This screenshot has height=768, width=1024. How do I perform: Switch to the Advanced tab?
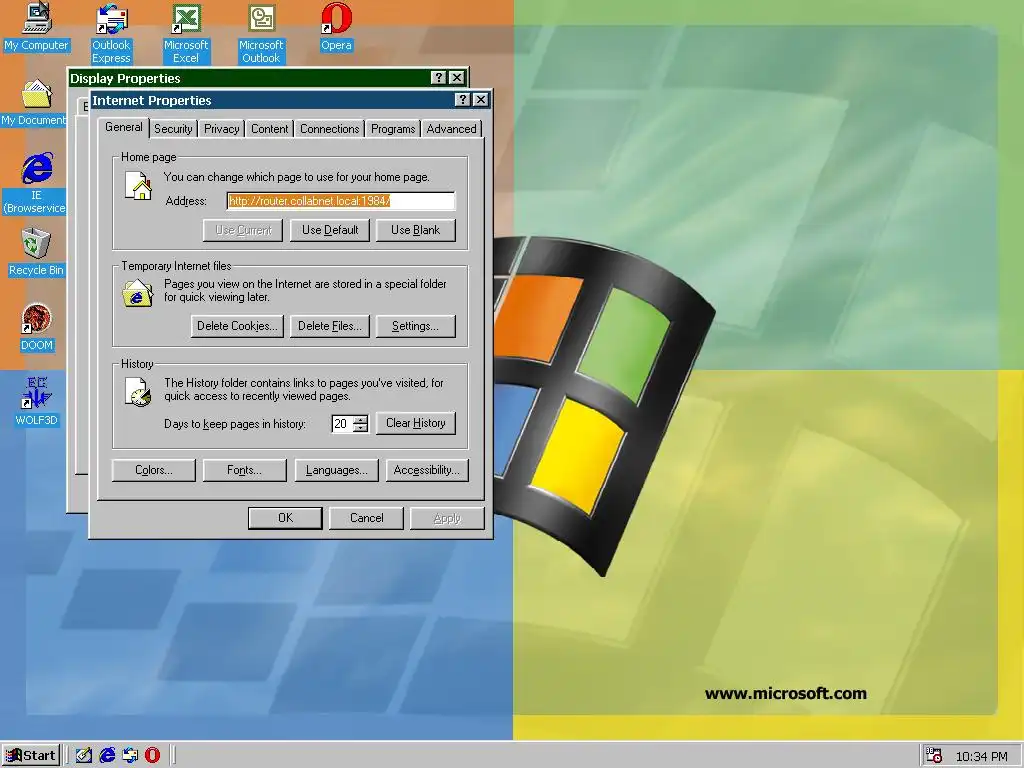tap(451, 129)
